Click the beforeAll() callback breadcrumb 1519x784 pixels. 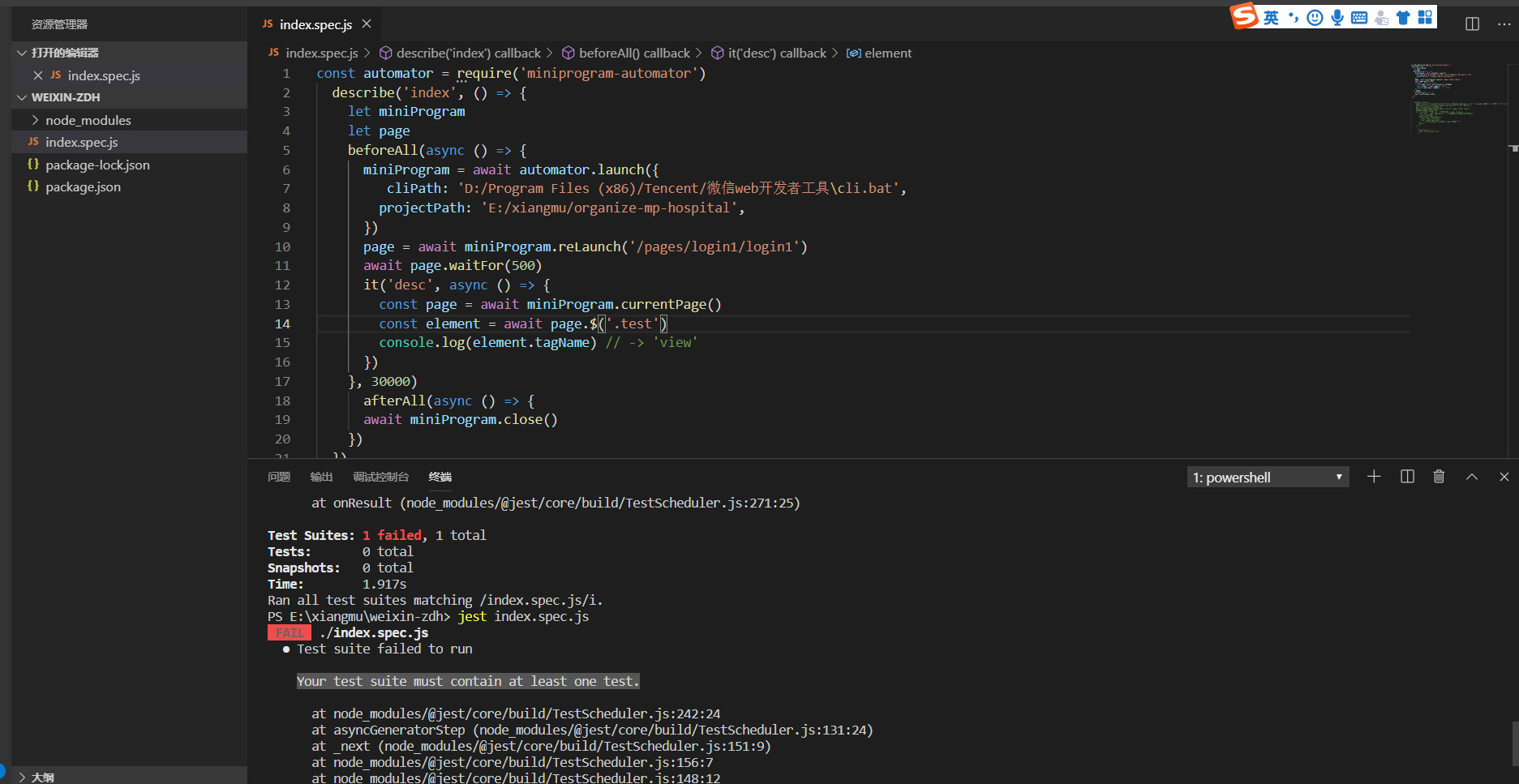click(634, 53)
